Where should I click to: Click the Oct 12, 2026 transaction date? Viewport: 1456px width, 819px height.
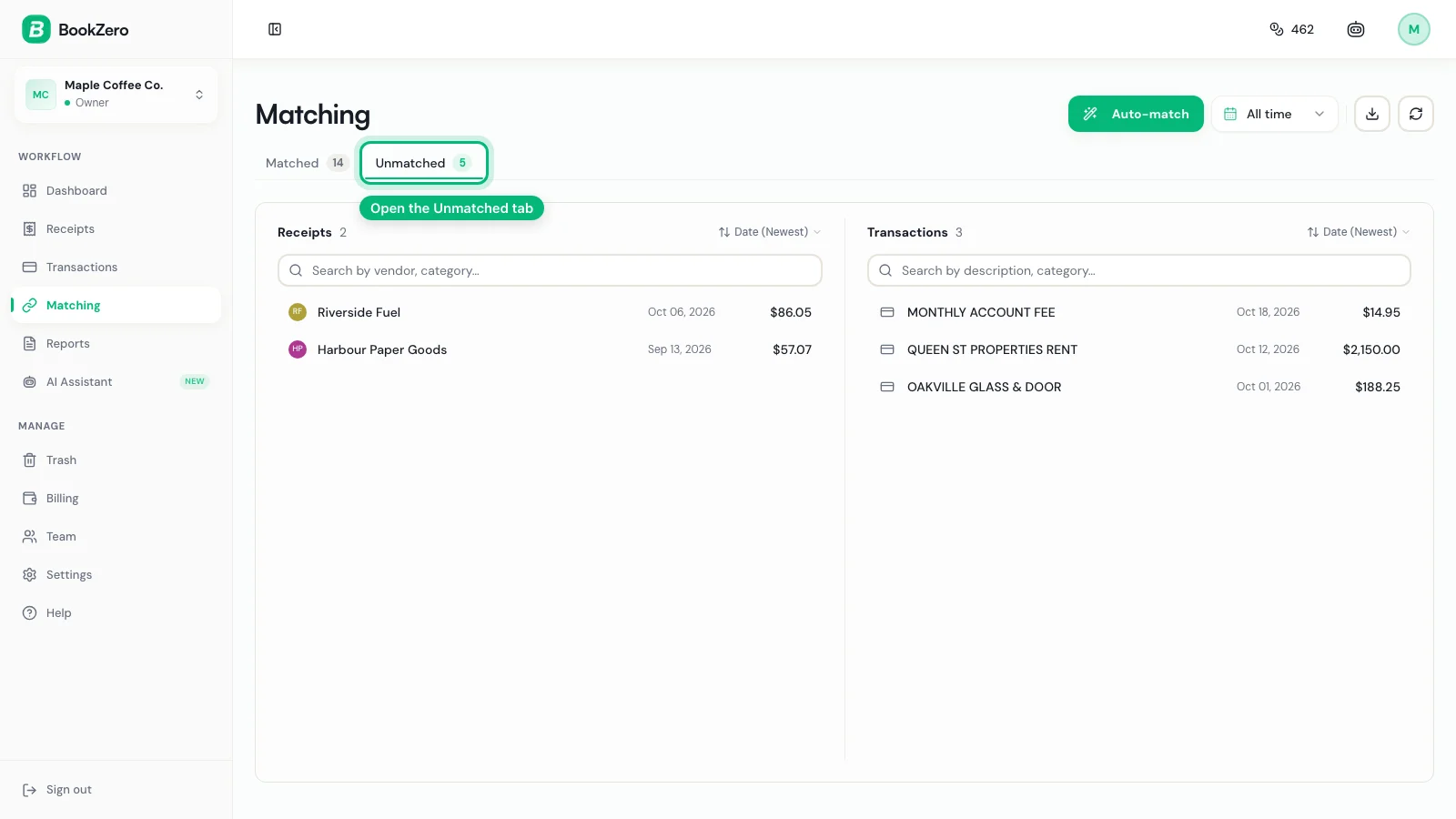pos(1268,349)
